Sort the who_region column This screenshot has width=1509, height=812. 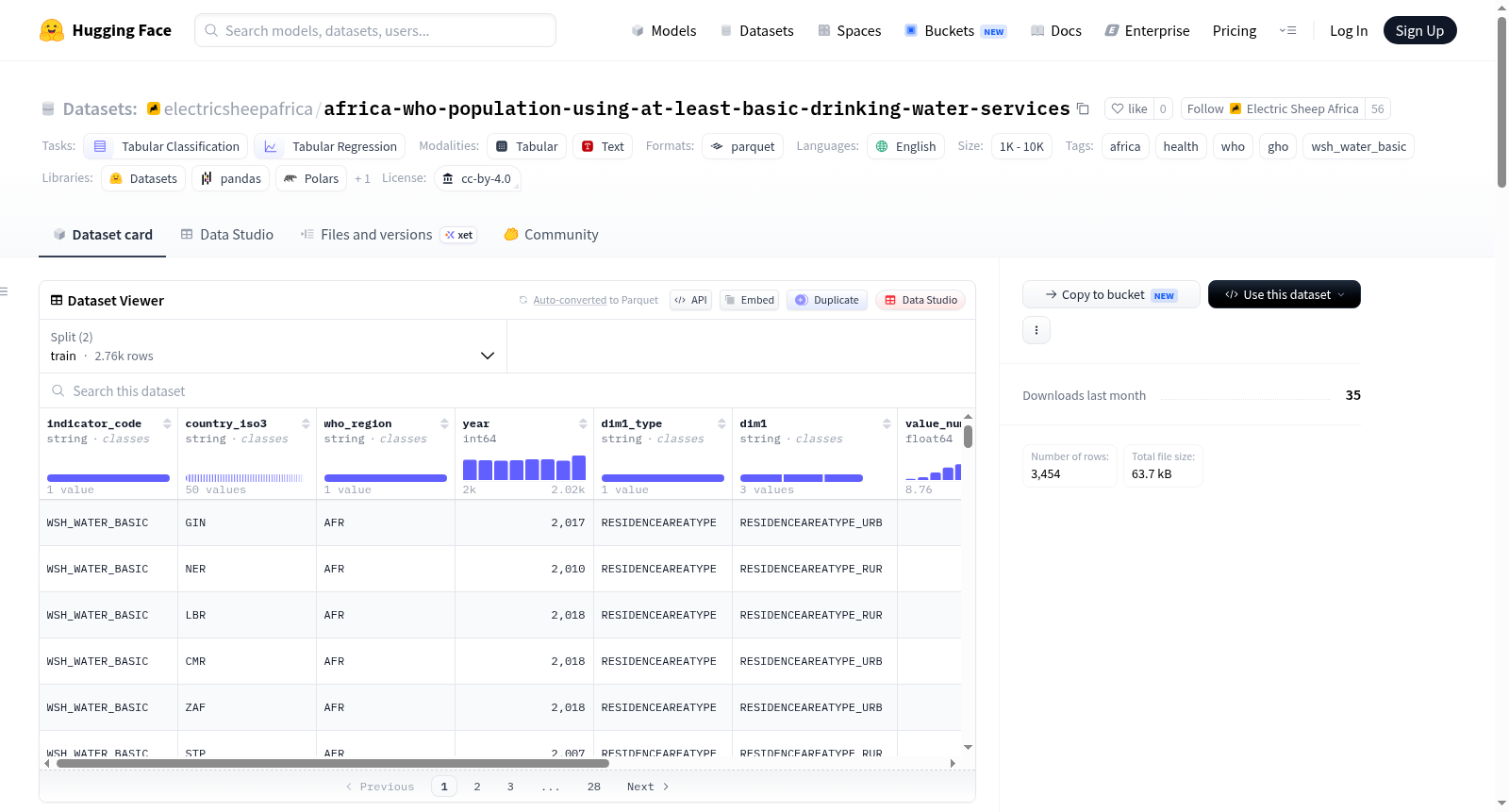pyautogui.click(x=444, y=423)
